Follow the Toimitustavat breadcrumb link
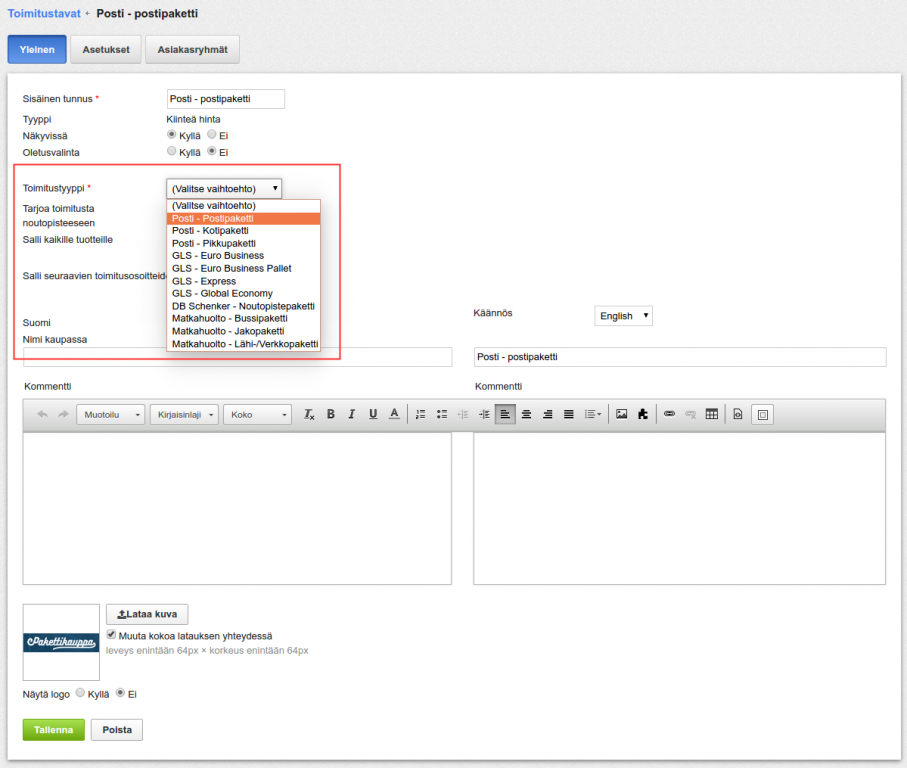907x768 pixels. 44,13
